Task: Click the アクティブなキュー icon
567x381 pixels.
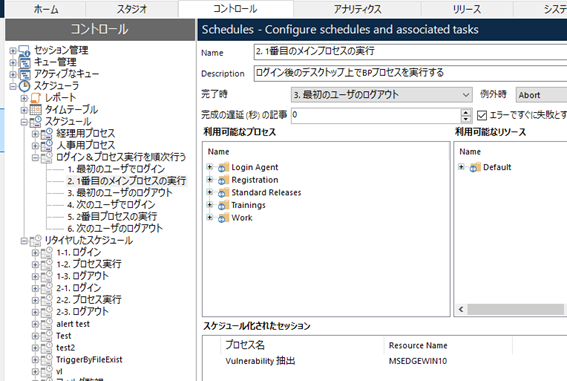Action: click(24, 74)
